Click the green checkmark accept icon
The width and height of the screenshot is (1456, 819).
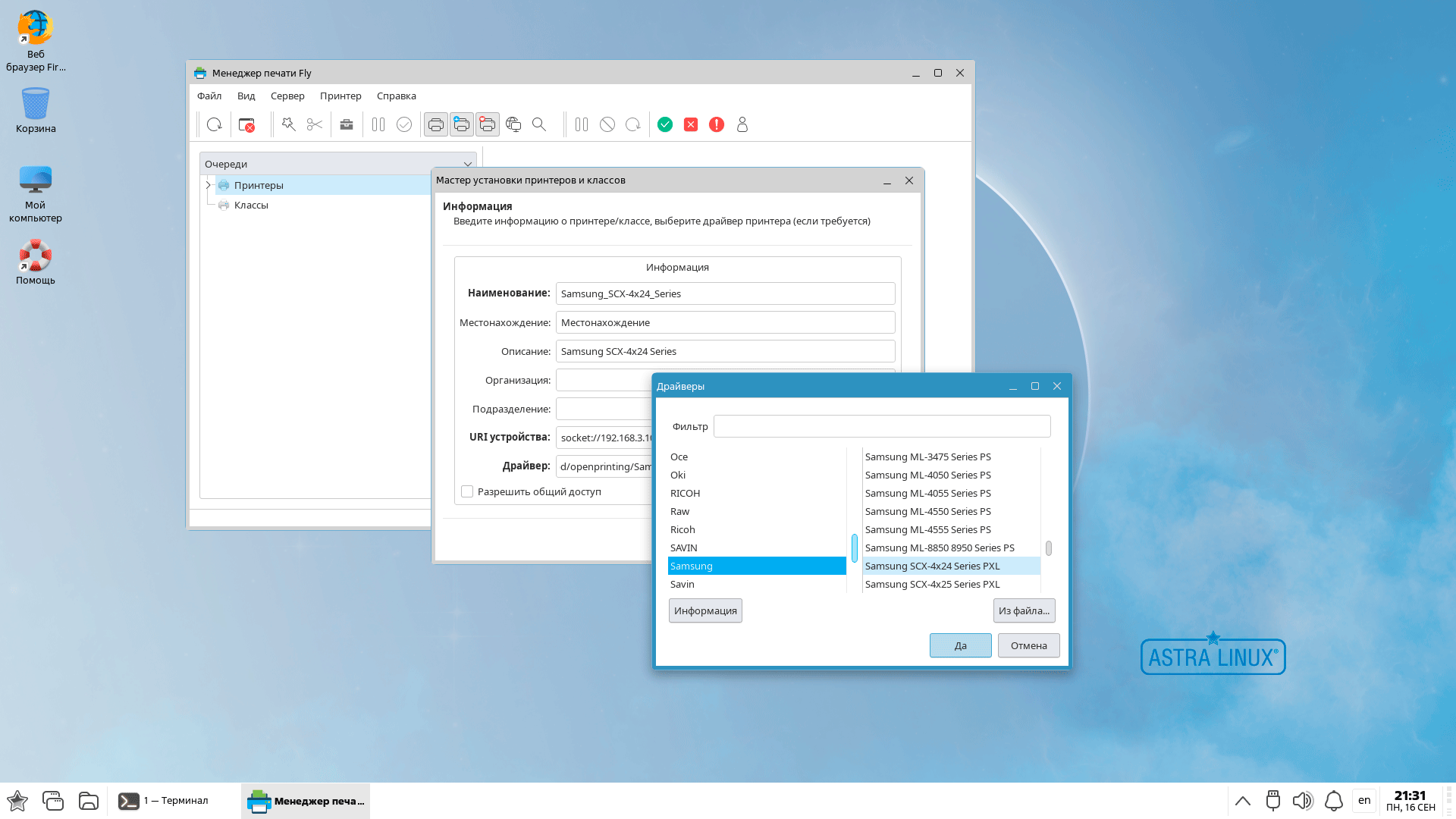[x=665, y=124]
